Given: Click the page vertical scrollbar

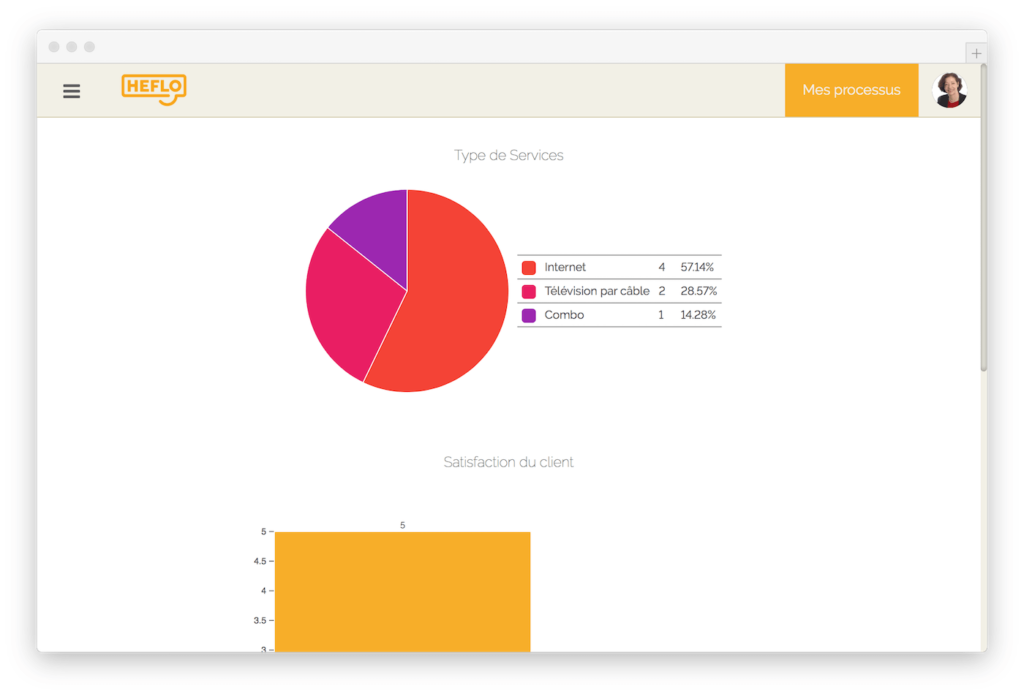Looking at the screenshot, I should tap(983, 220).
